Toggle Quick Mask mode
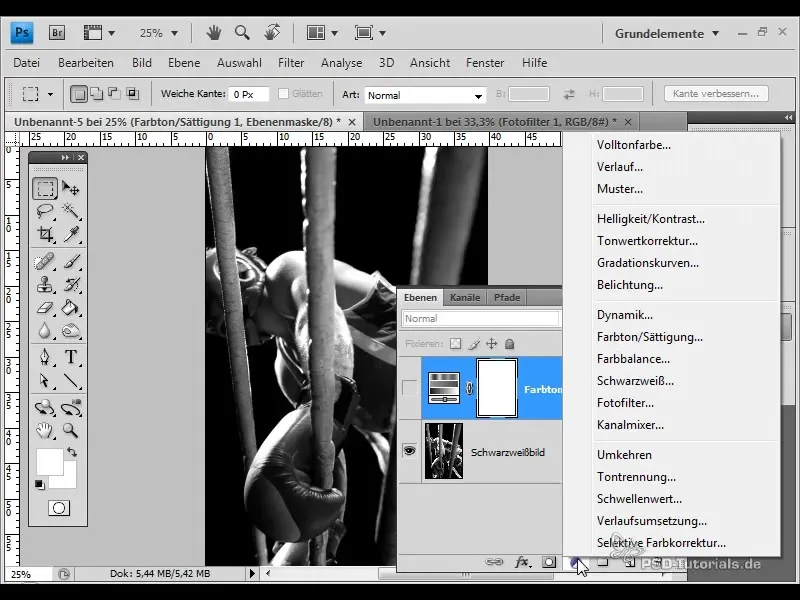 59,508
